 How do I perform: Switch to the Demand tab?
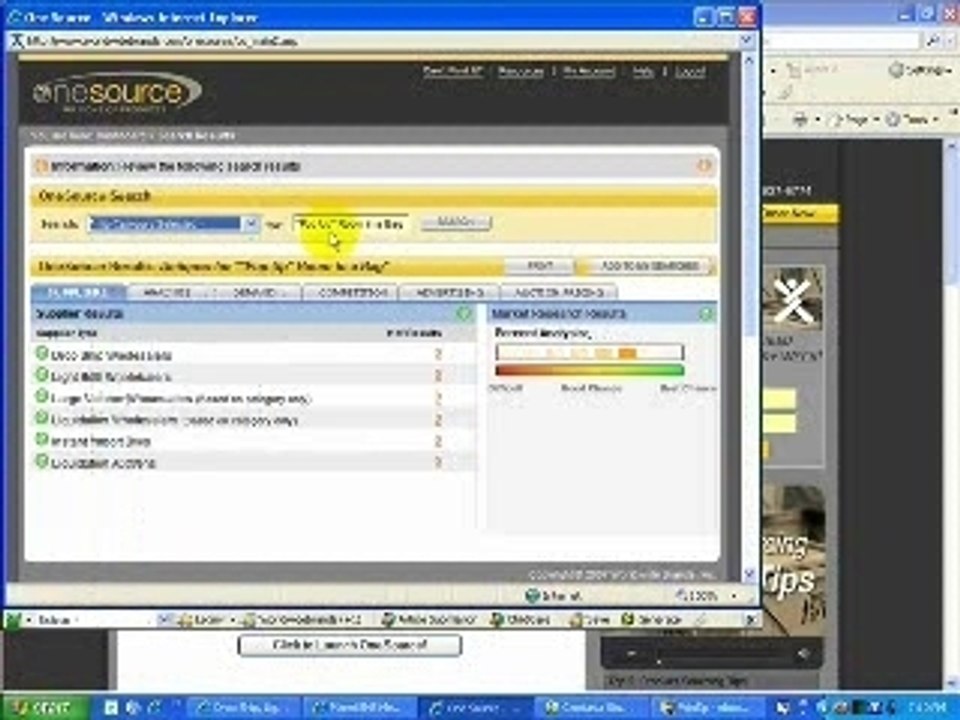click(x=257, y=292)
